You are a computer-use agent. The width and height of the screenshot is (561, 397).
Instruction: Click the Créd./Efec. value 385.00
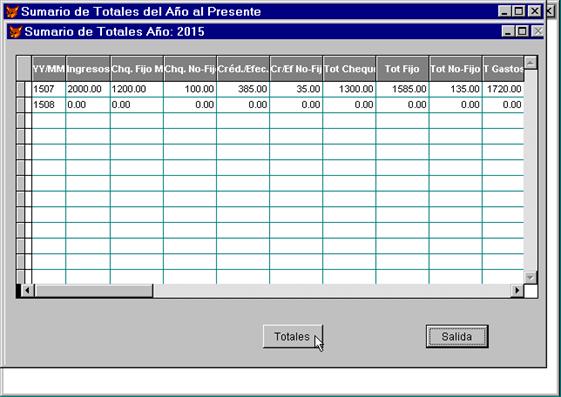(x=243, y=89)
